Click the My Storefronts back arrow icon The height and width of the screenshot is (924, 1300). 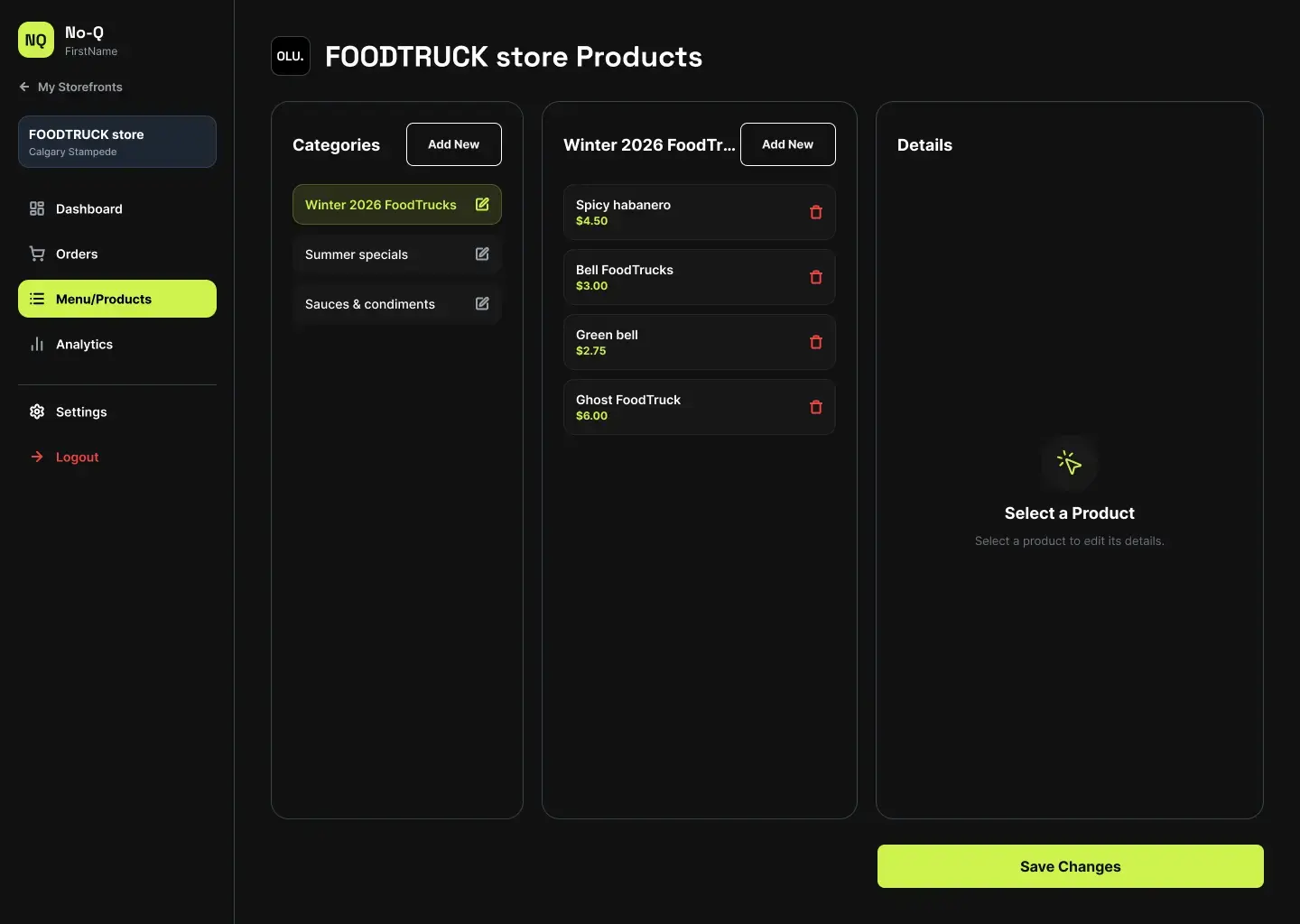coord(24,87)
